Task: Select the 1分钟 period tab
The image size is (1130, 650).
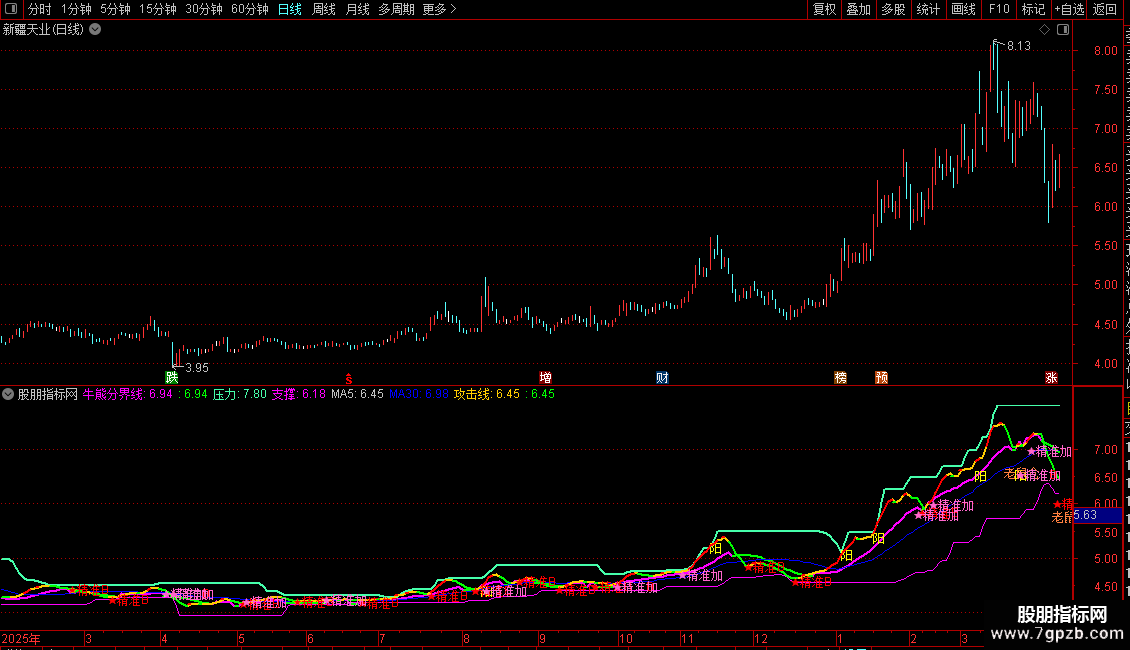Action: (76, 9)
